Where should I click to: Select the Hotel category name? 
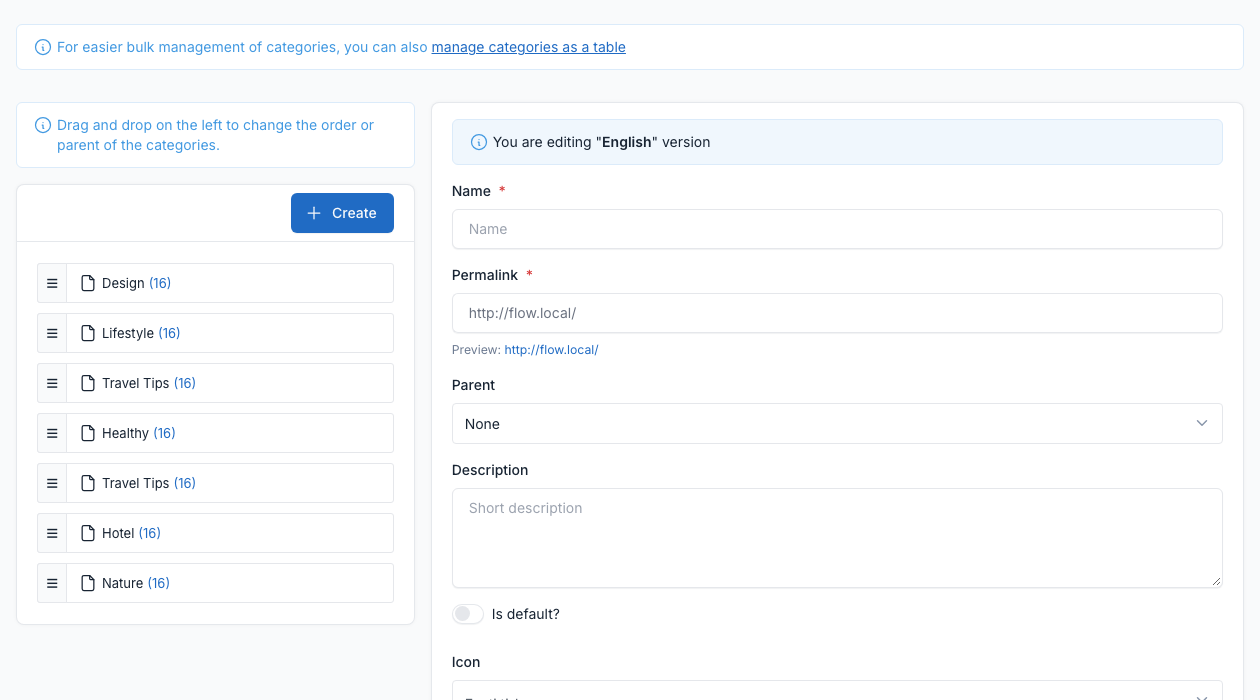point(118,533)
